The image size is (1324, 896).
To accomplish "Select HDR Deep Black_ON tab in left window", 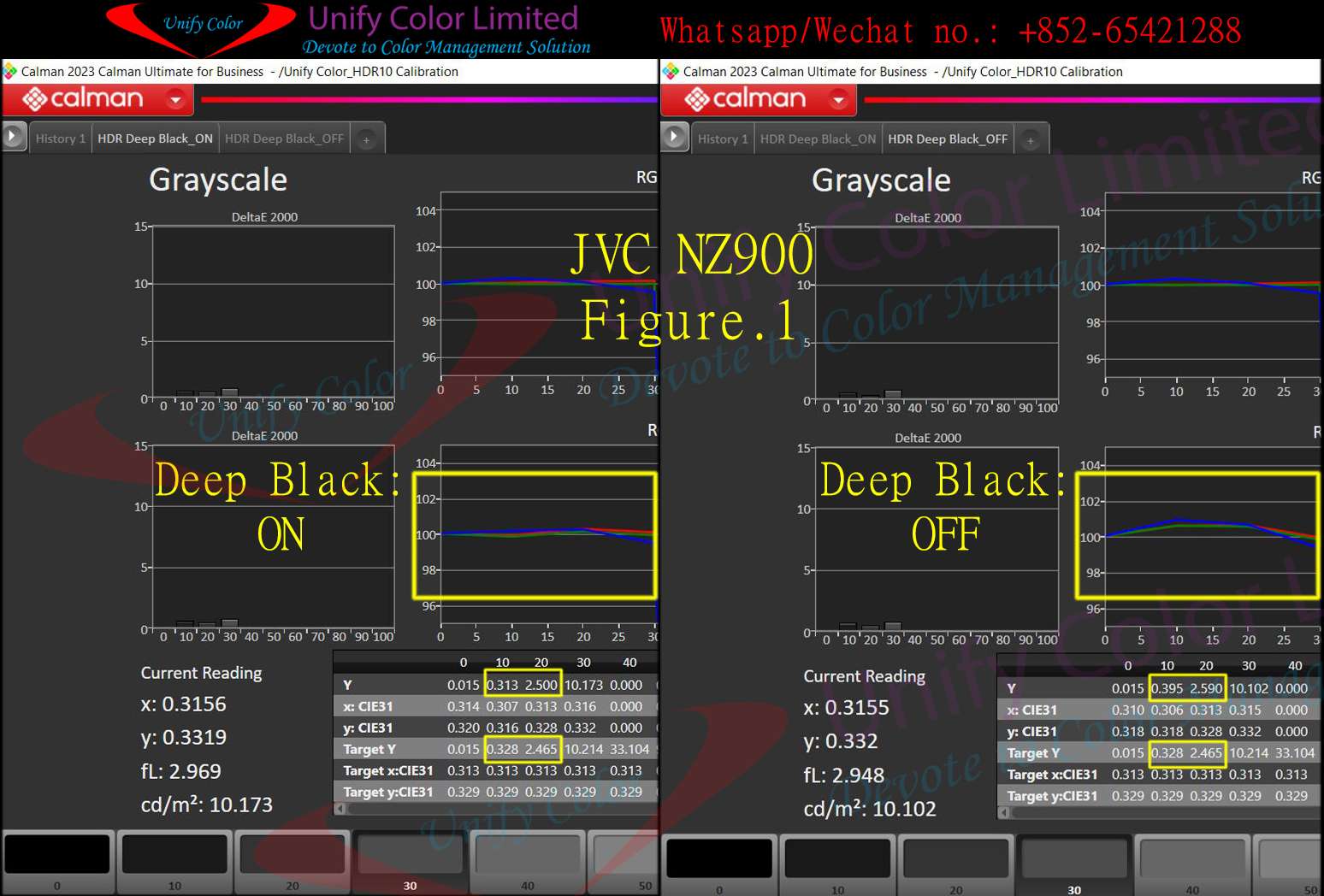I will 155,139.
